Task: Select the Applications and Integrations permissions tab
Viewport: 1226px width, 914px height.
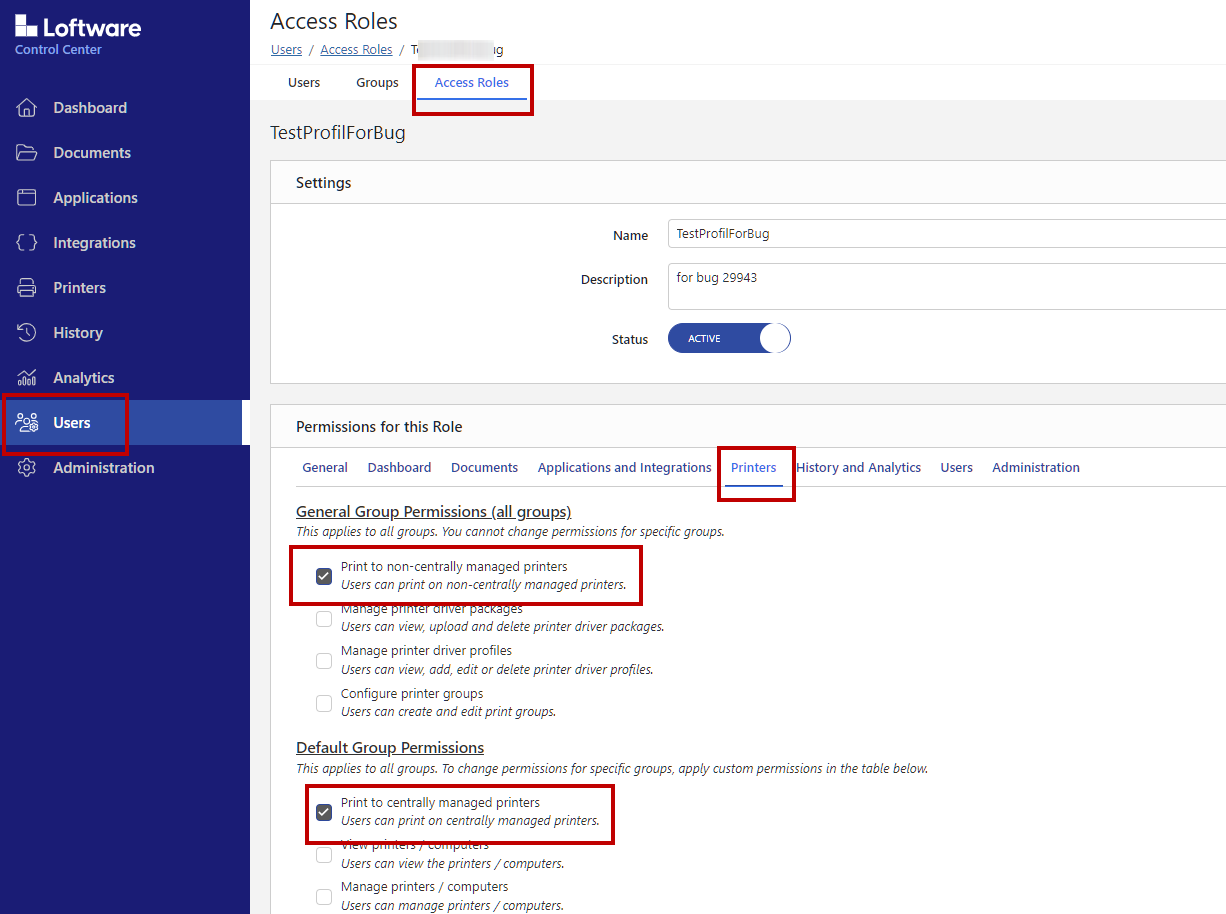Action: pyautogui.click(x=624, y=468)
